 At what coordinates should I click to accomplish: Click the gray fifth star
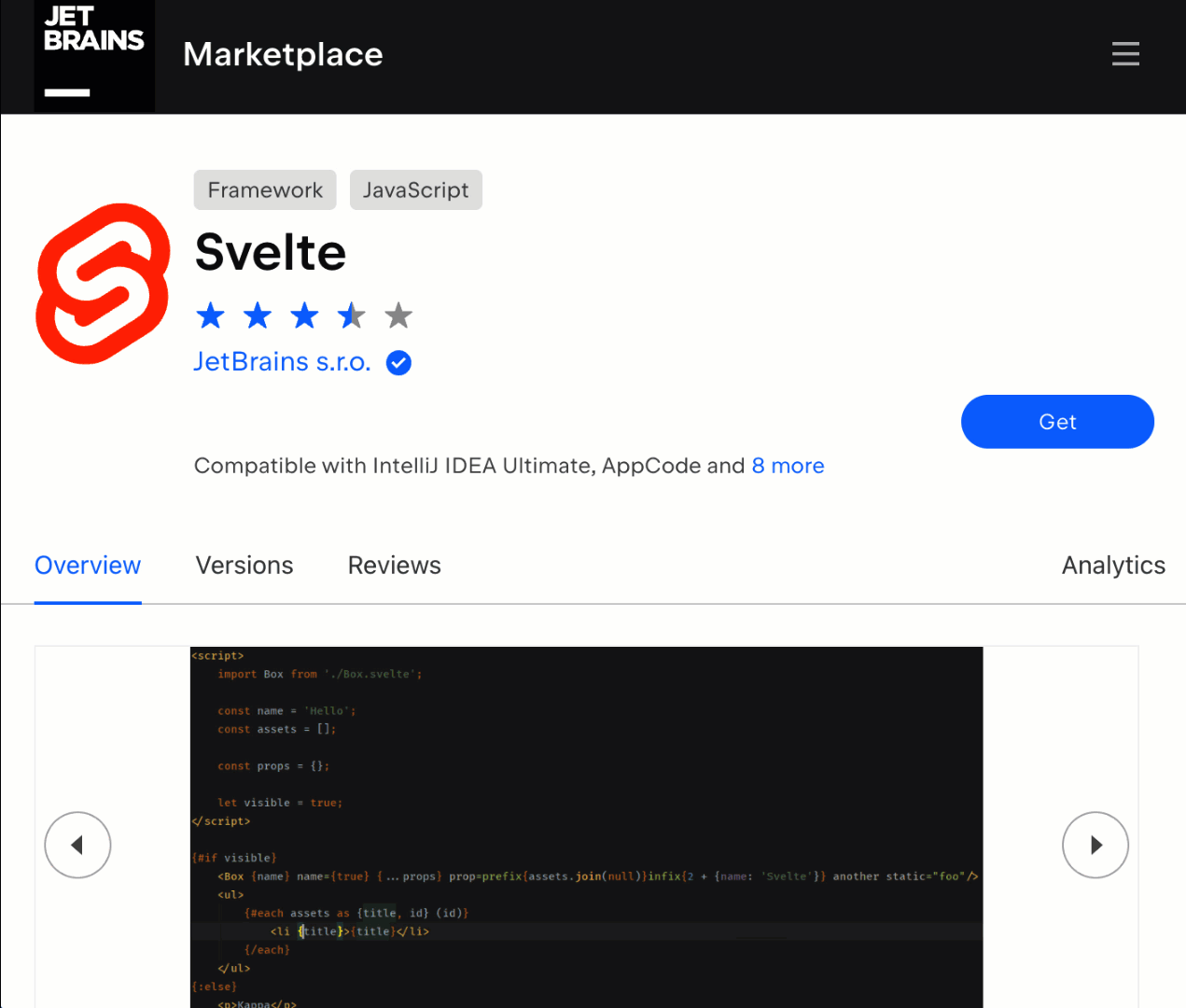(398, 315)
